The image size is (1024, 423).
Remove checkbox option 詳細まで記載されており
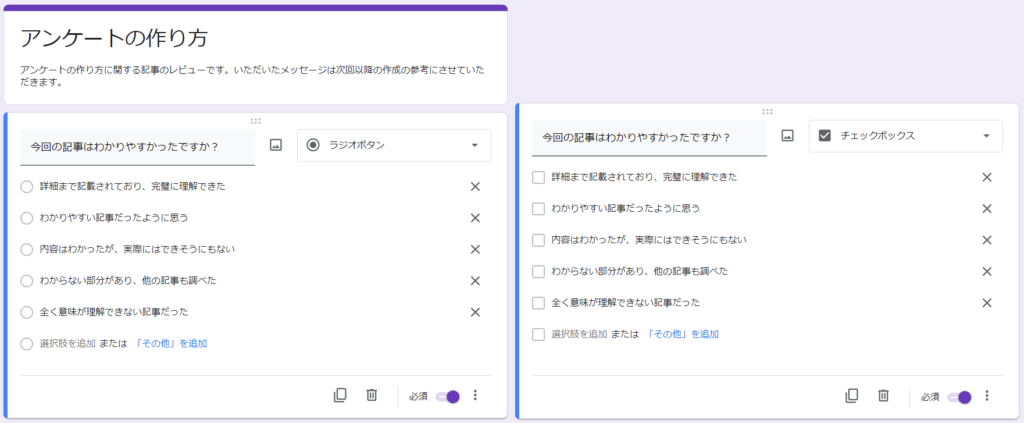[987, 177]
